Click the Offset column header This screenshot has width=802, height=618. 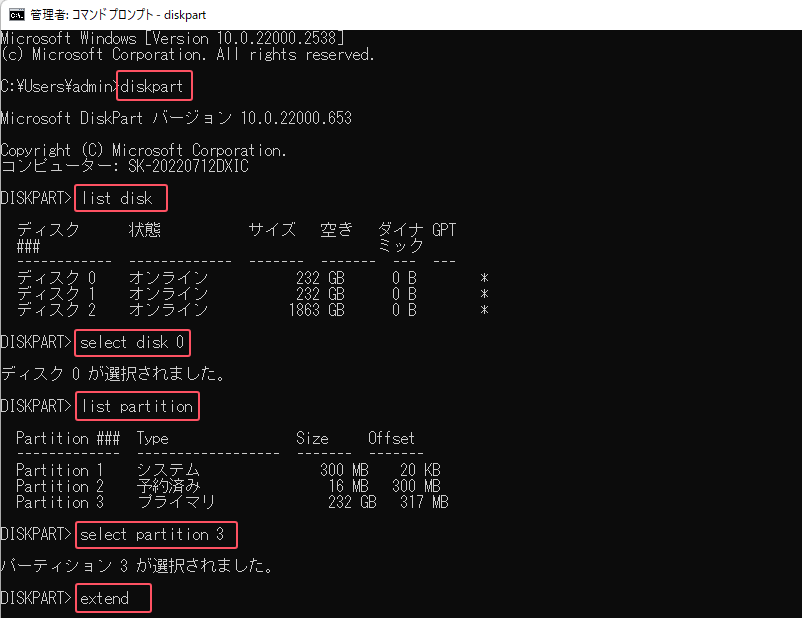tap(391, 438)
